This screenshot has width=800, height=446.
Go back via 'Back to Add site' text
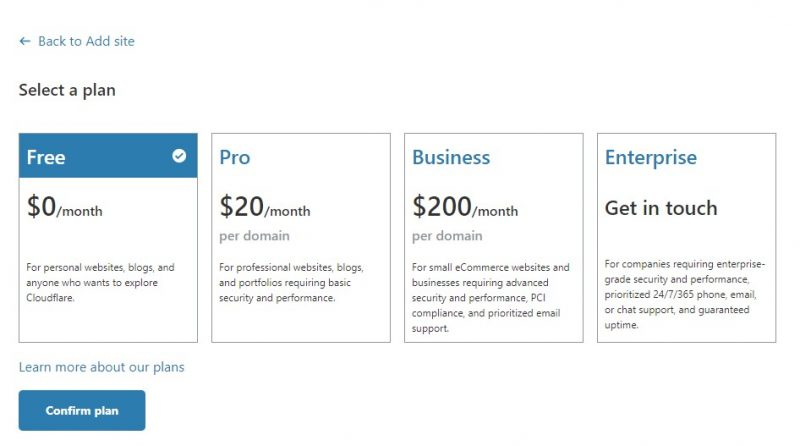[x=86, y=42]
